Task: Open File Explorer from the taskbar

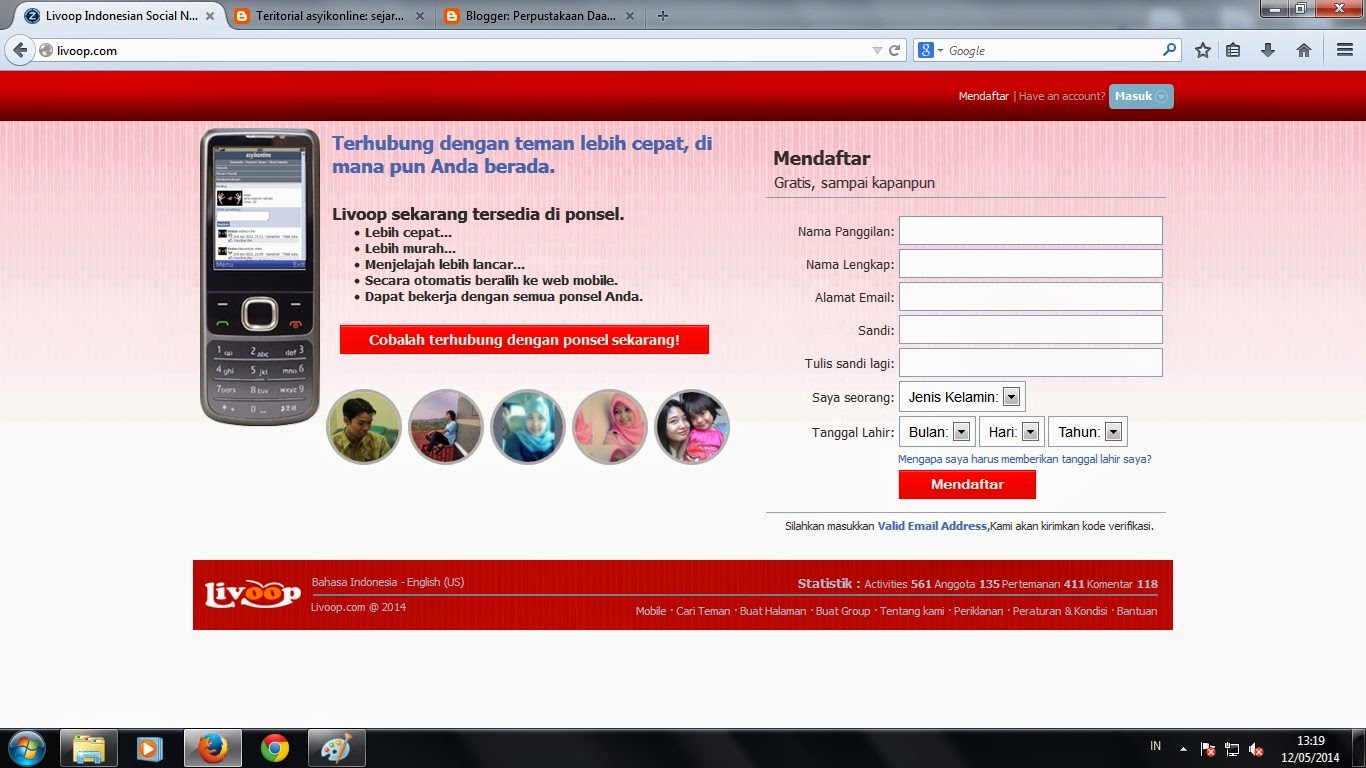Action: coord(89,748)
